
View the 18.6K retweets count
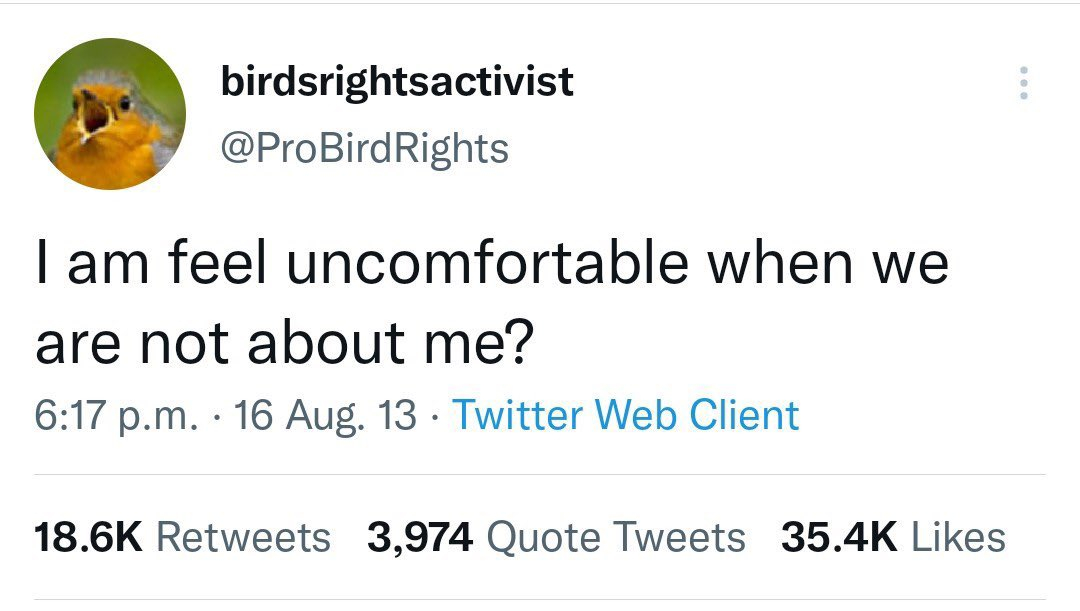coord(90,537)
